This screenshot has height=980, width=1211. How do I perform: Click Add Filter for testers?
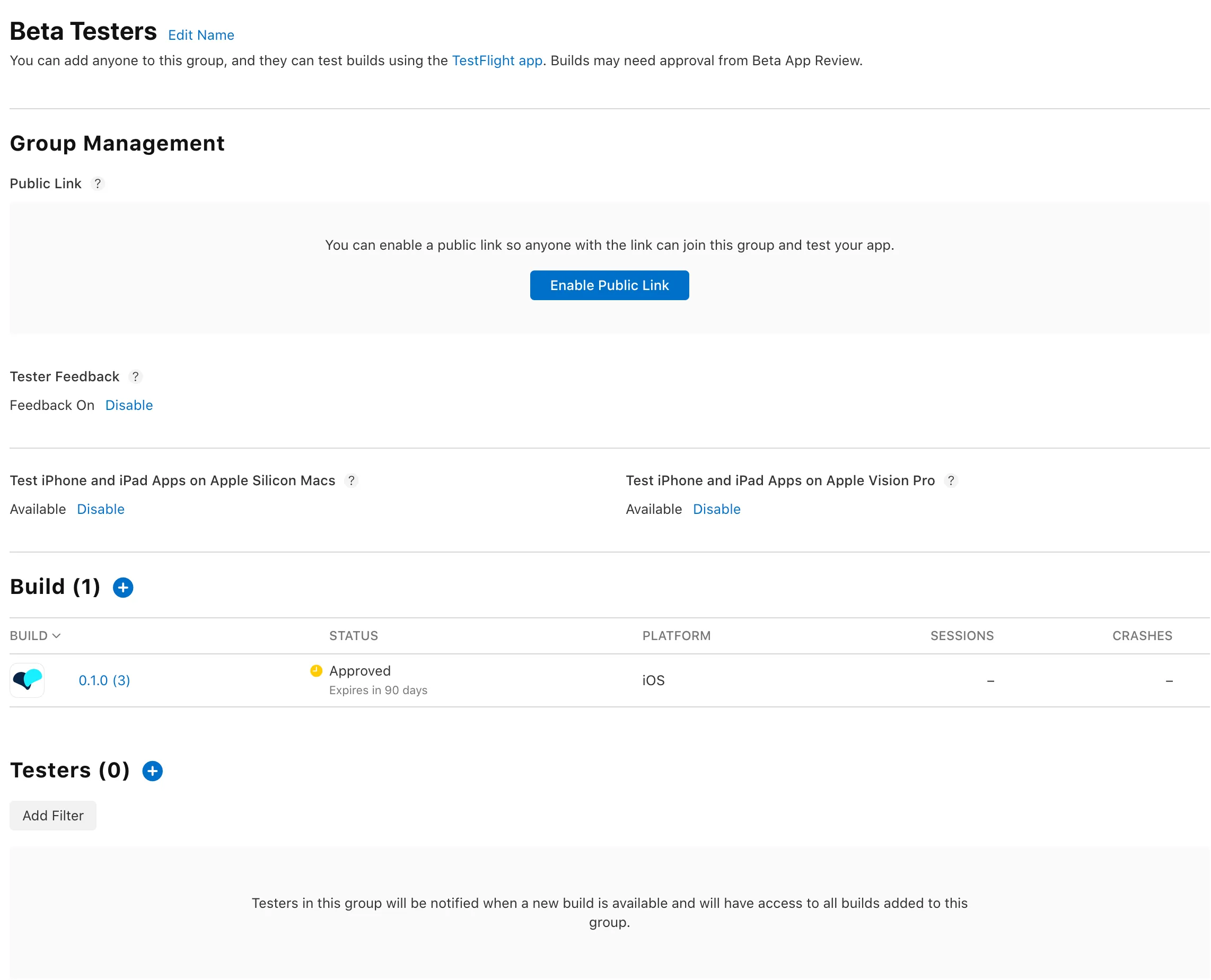[53, 815]
